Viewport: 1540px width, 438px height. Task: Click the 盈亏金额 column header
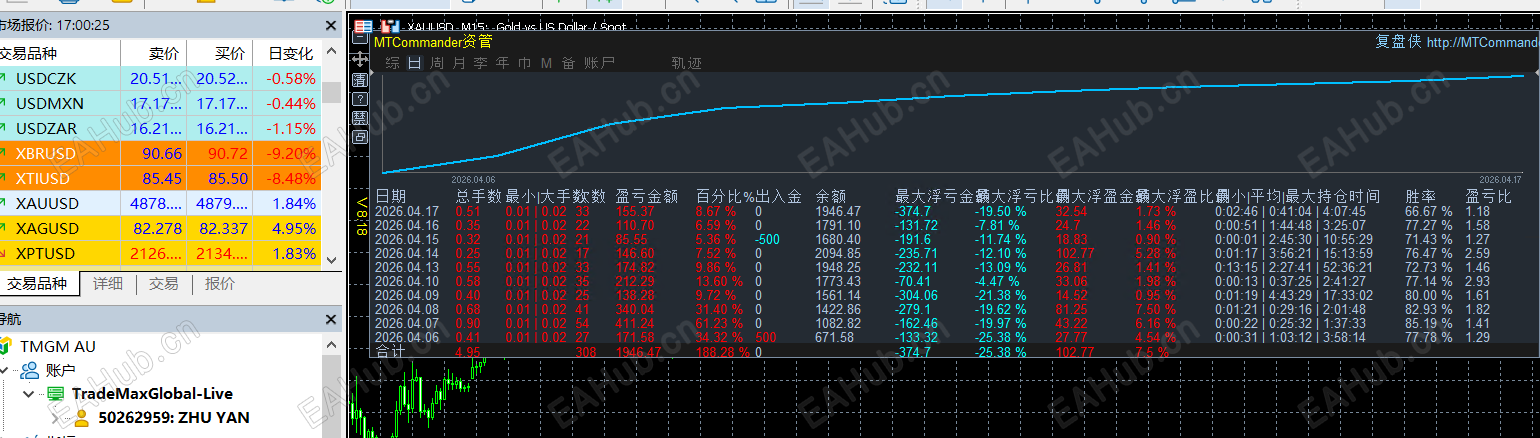click(647, 197)
